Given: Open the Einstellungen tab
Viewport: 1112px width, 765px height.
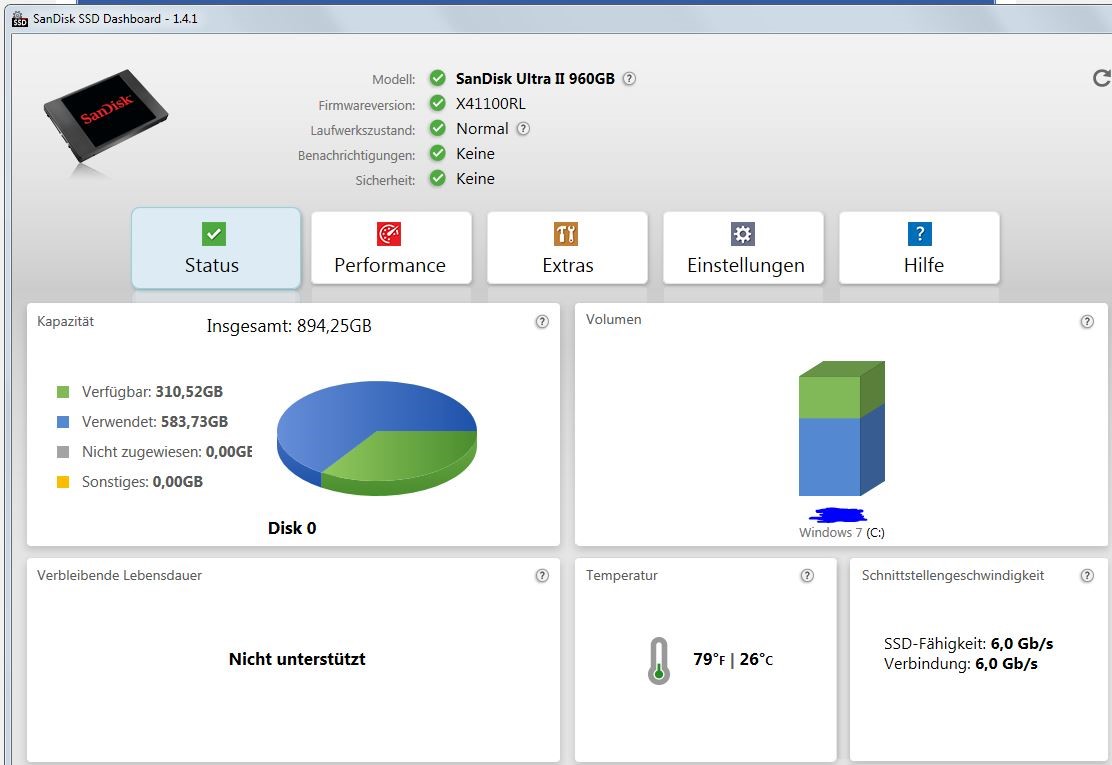Looking at the screenshot, I should click(743, 248).
